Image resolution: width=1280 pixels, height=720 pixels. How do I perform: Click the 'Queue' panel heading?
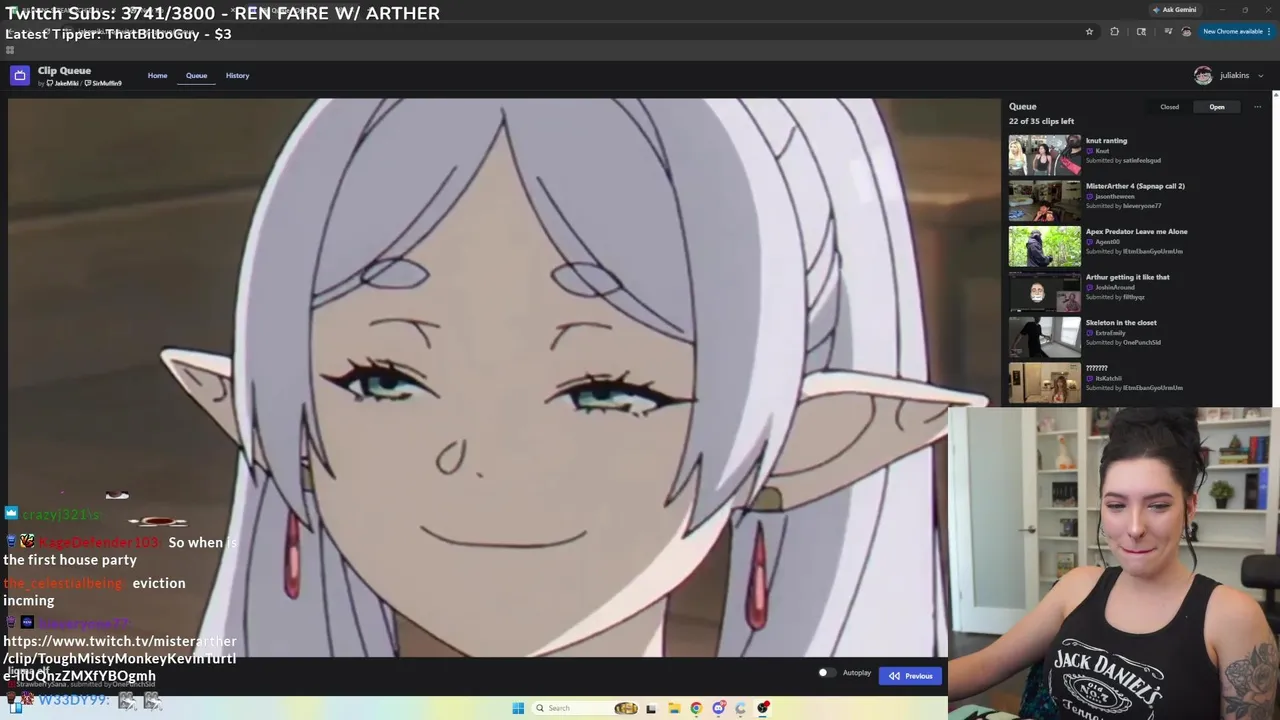coord(1022,106)
